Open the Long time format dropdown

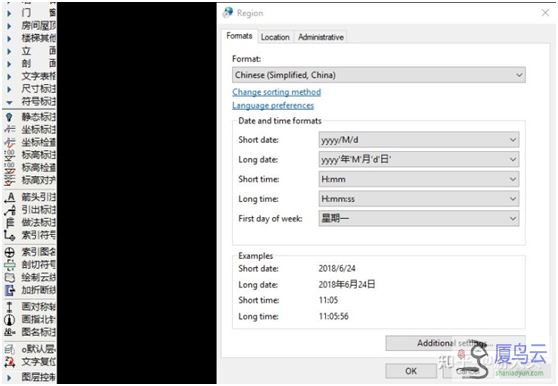pyautogui.click(x=419, y=199)
